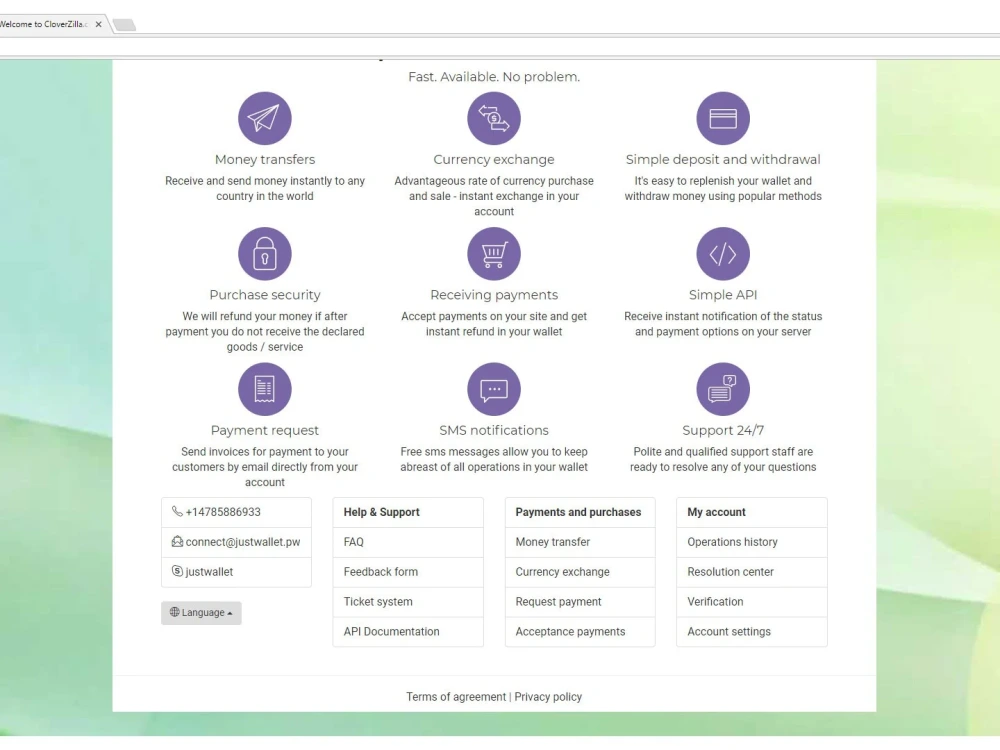
Task: Open the Resolution center link
Action: (x=752, y=572)
